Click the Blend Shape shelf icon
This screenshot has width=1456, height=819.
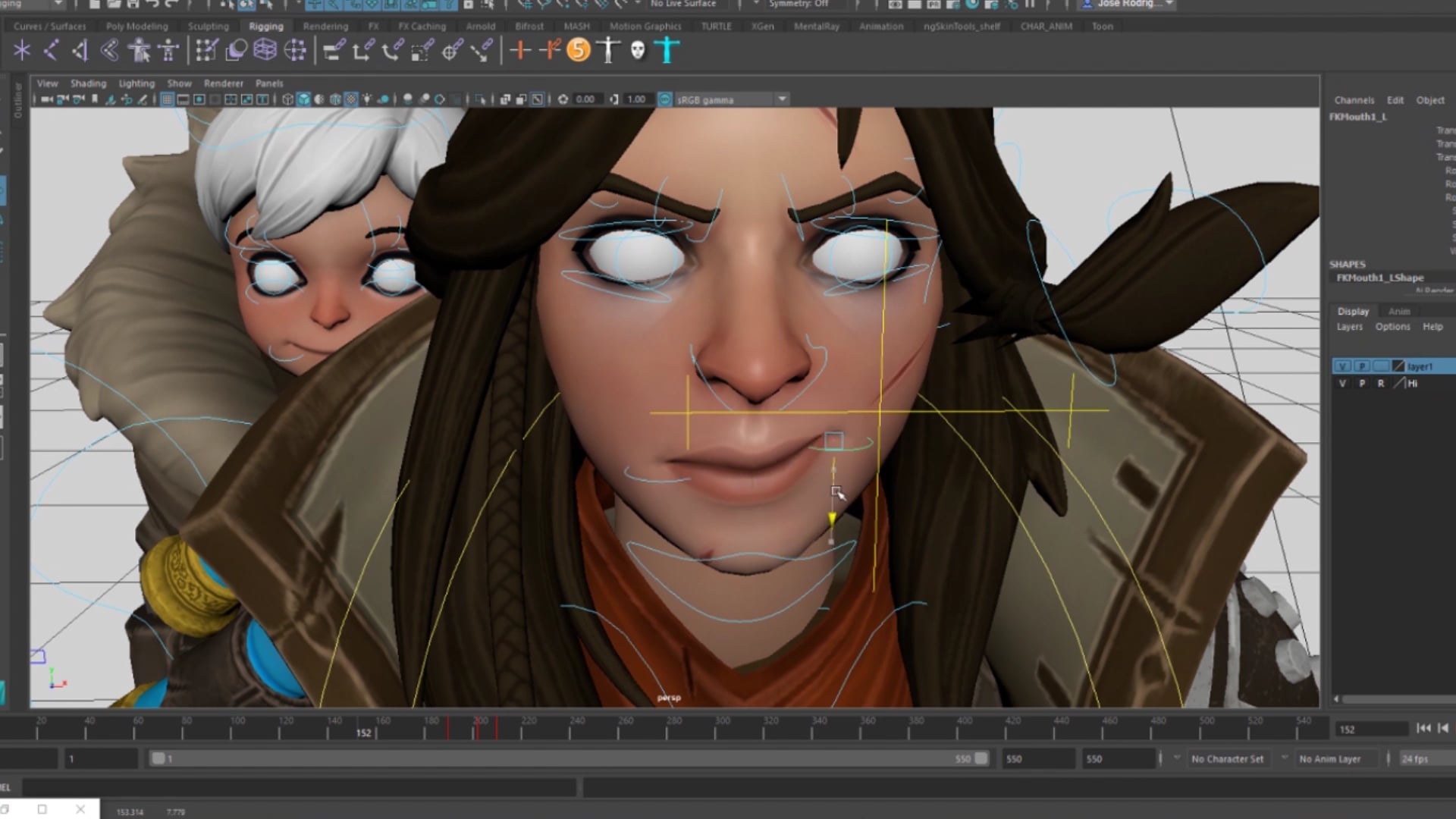pyautogui.click(x=236, y=51)
